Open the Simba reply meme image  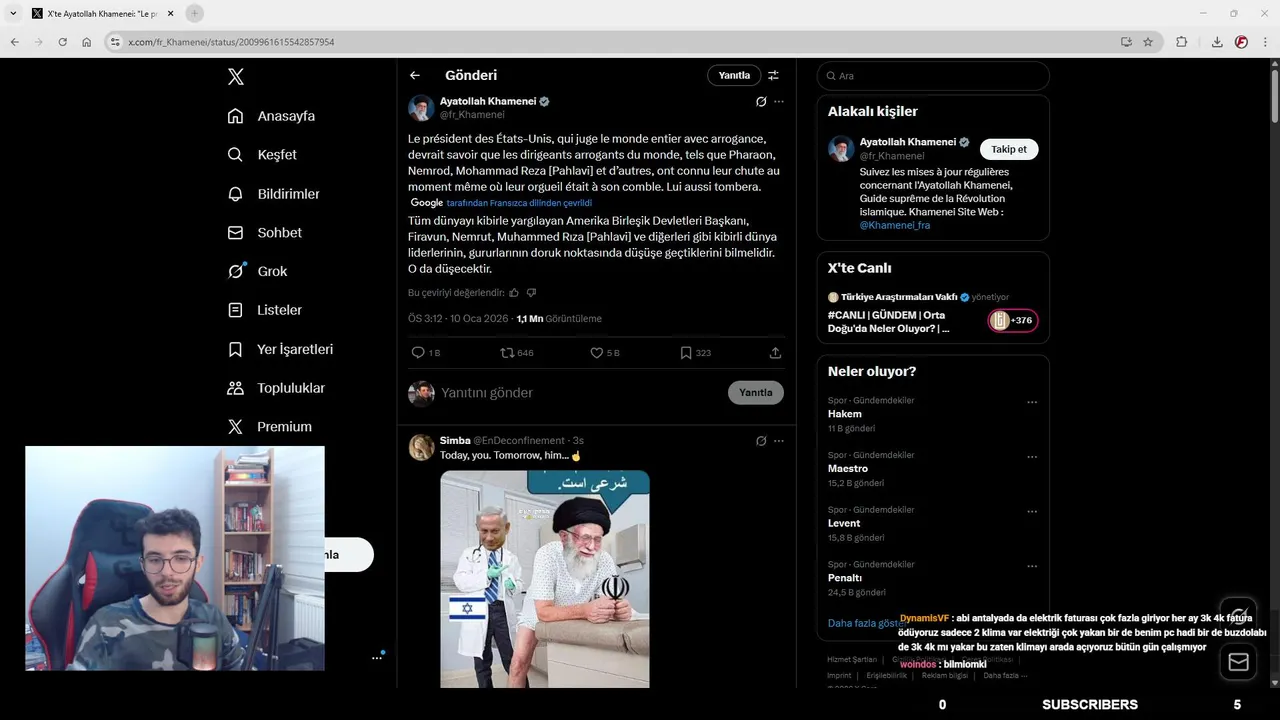coord(545,579)
